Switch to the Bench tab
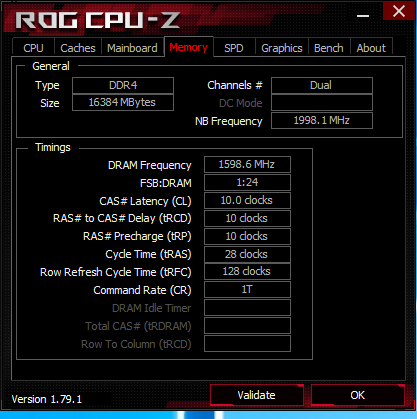This screenshot has height=419, width=417. 329,48
